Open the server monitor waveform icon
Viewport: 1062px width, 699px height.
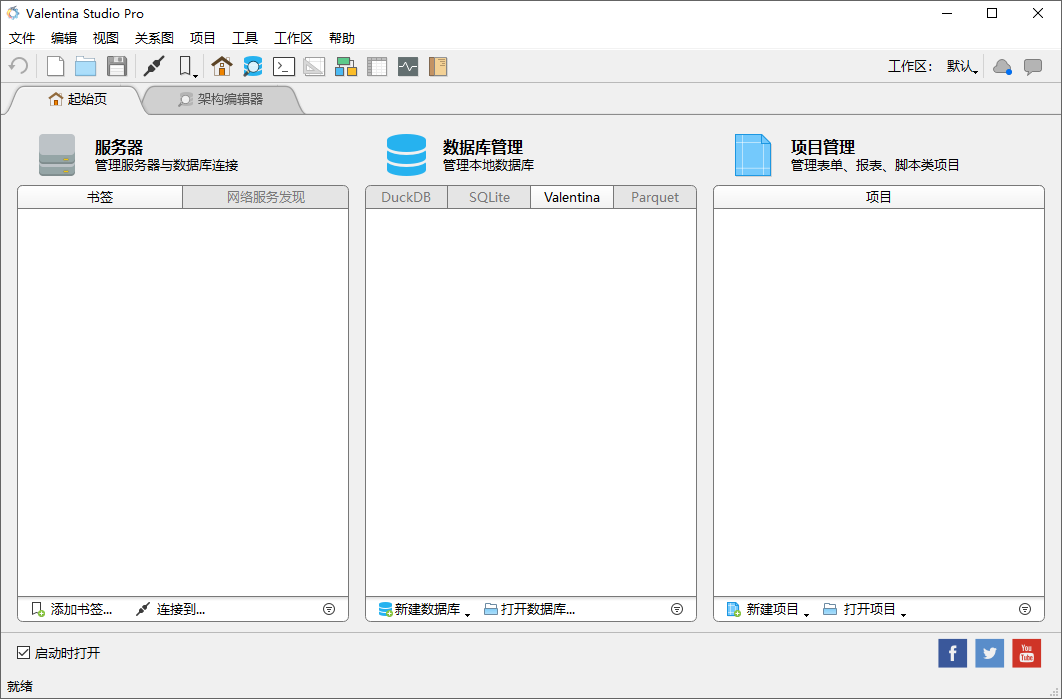408,66
